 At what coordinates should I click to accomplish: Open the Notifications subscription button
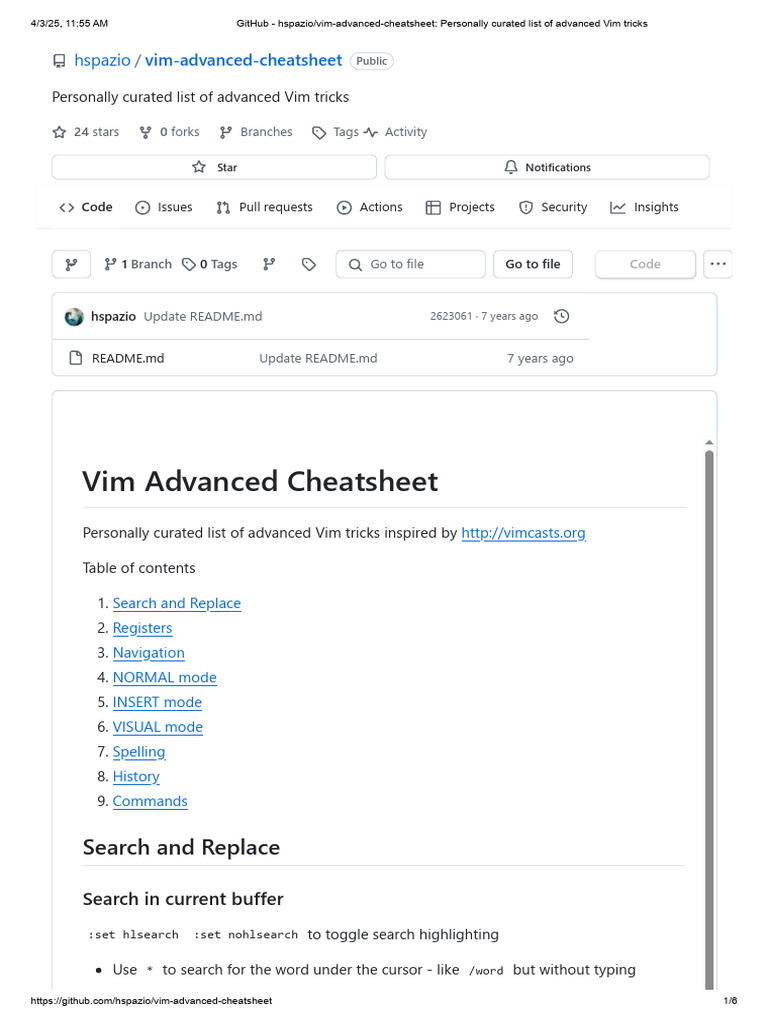[x=547, y=167]
